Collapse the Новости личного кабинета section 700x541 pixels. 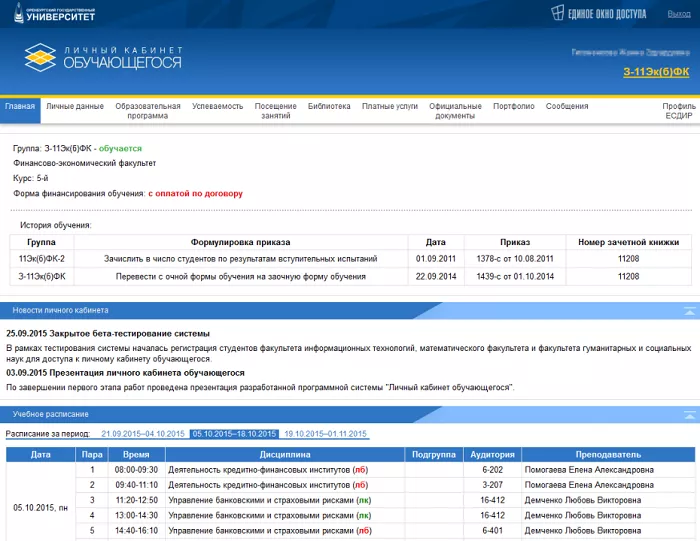(x=688, y=311)
